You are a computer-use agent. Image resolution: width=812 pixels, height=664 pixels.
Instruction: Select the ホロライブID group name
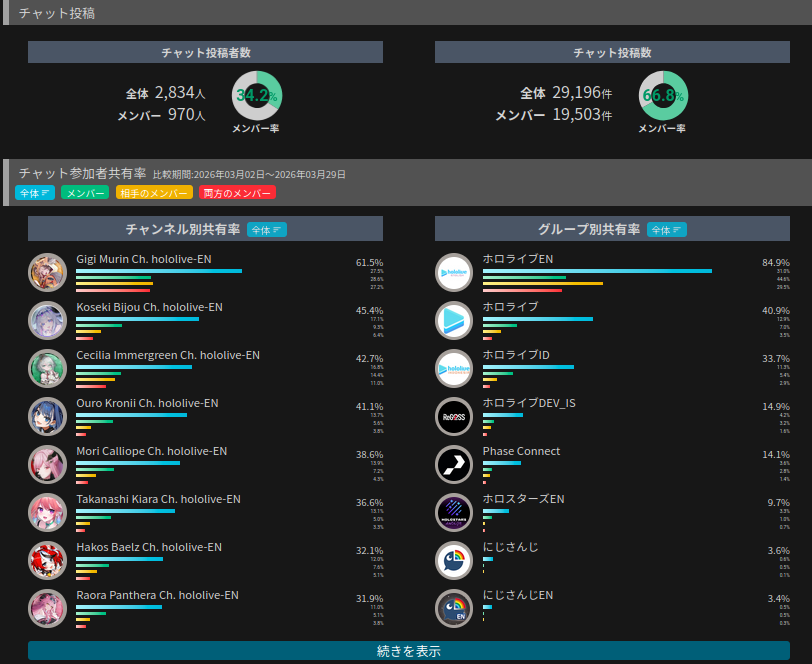516,355
